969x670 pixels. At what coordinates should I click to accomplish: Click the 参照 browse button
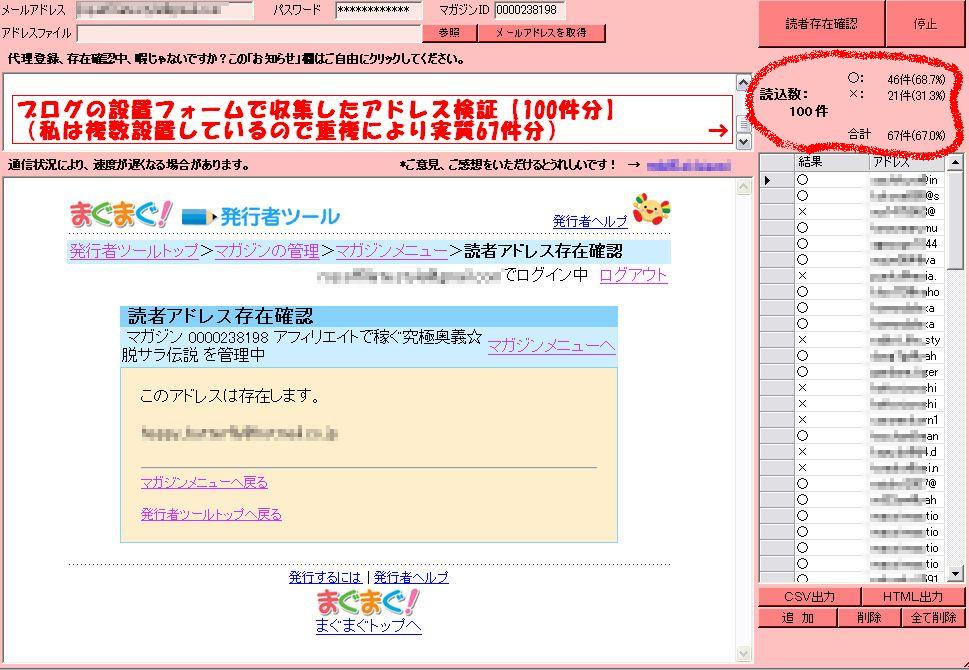point(449,33)
